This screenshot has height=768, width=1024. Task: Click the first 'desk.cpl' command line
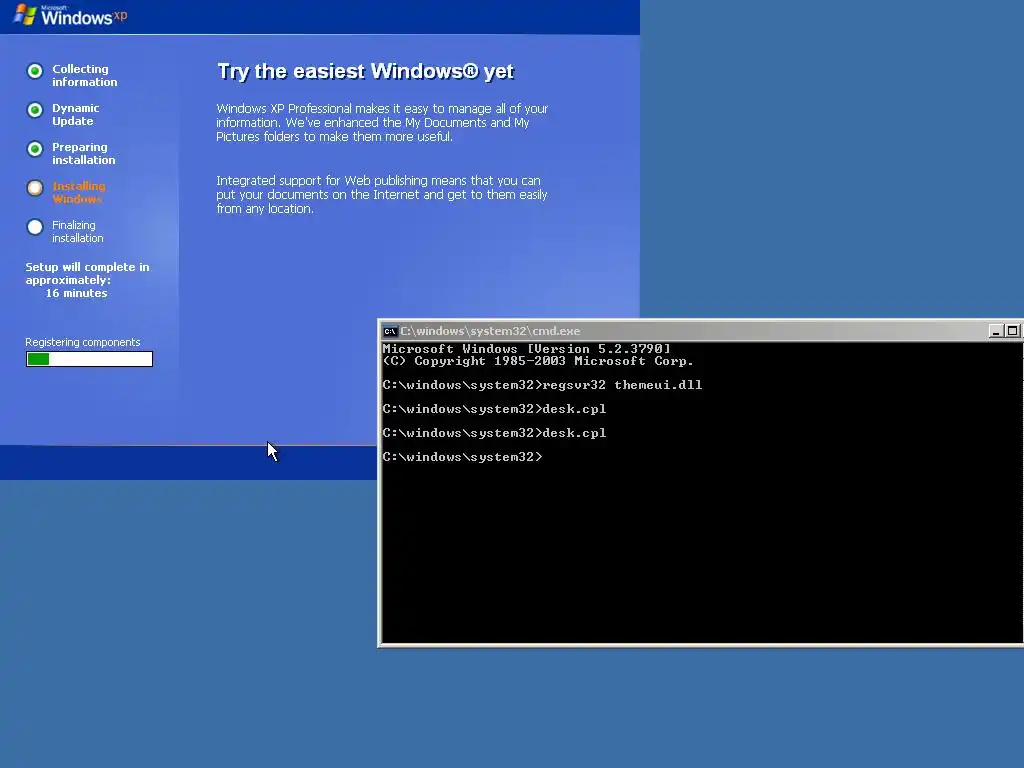click(494, 409)
